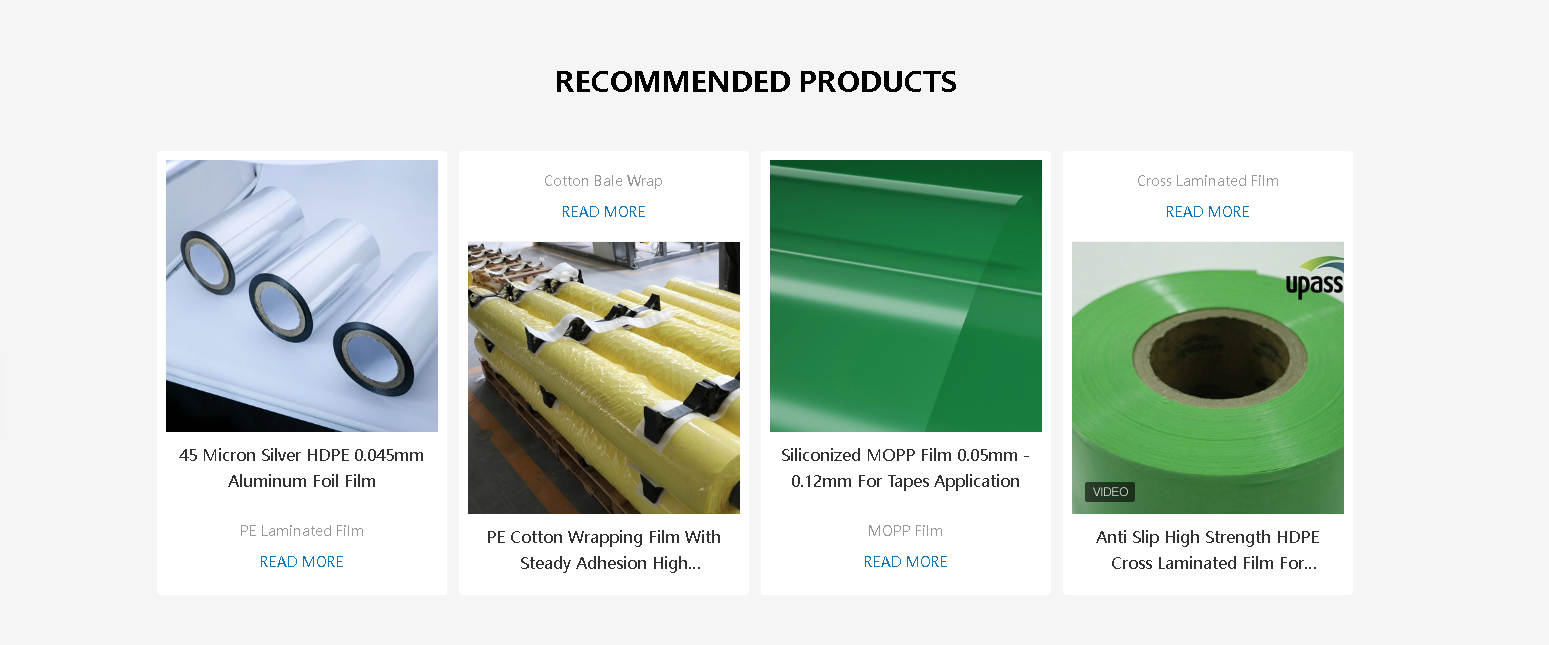Image resolution: width=1549 pixels, height=645 pixels.
Task: Click the VIDEO badge on green roll
Action: click(x=1110, y=492)
